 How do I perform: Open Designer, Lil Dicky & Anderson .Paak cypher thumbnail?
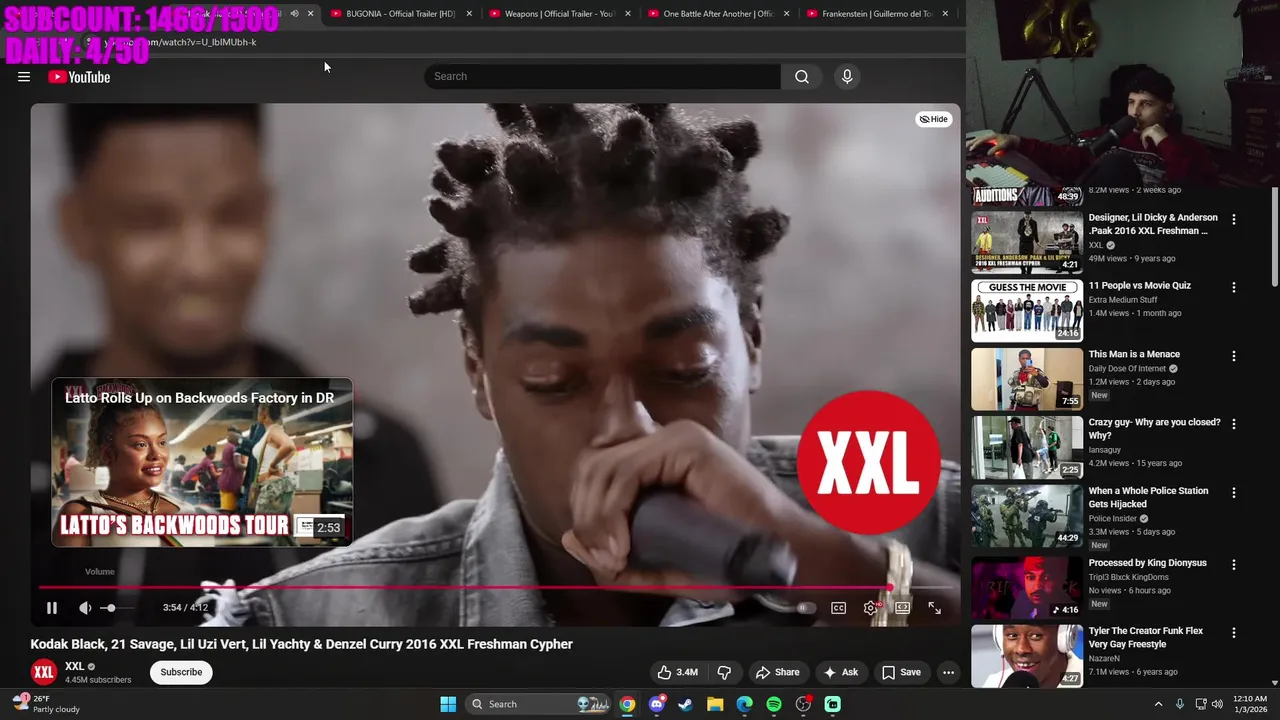[1027, 243]
